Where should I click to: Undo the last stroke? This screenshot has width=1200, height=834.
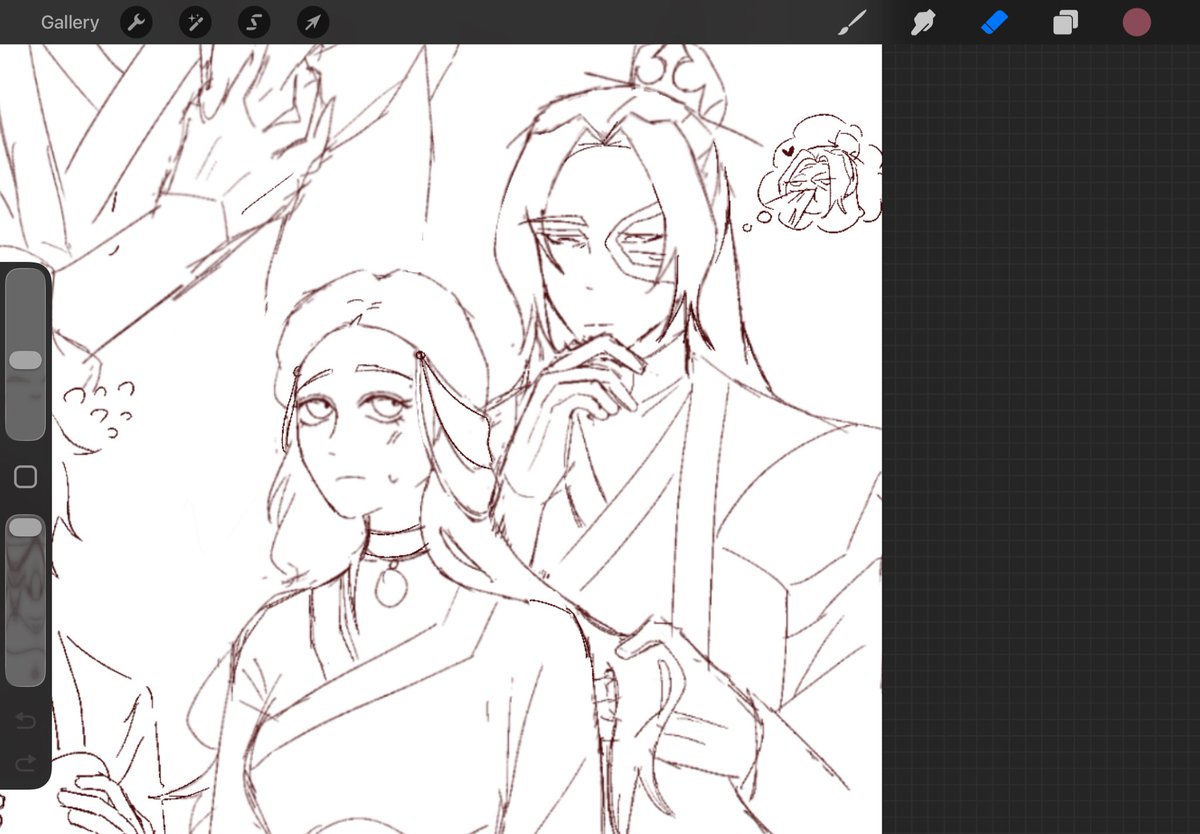tap(26, 721)
